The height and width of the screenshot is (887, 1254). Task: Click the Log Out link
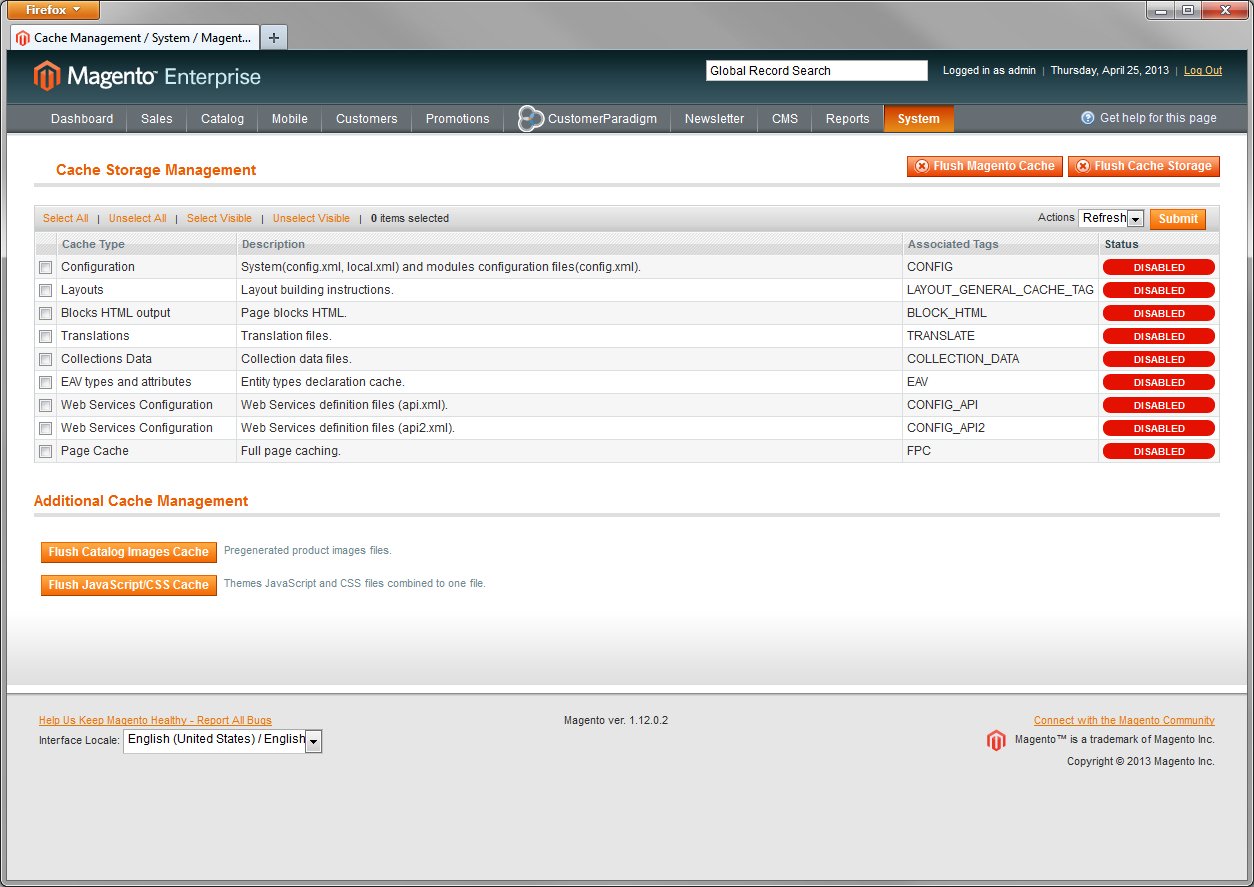tap(1203, 71)
